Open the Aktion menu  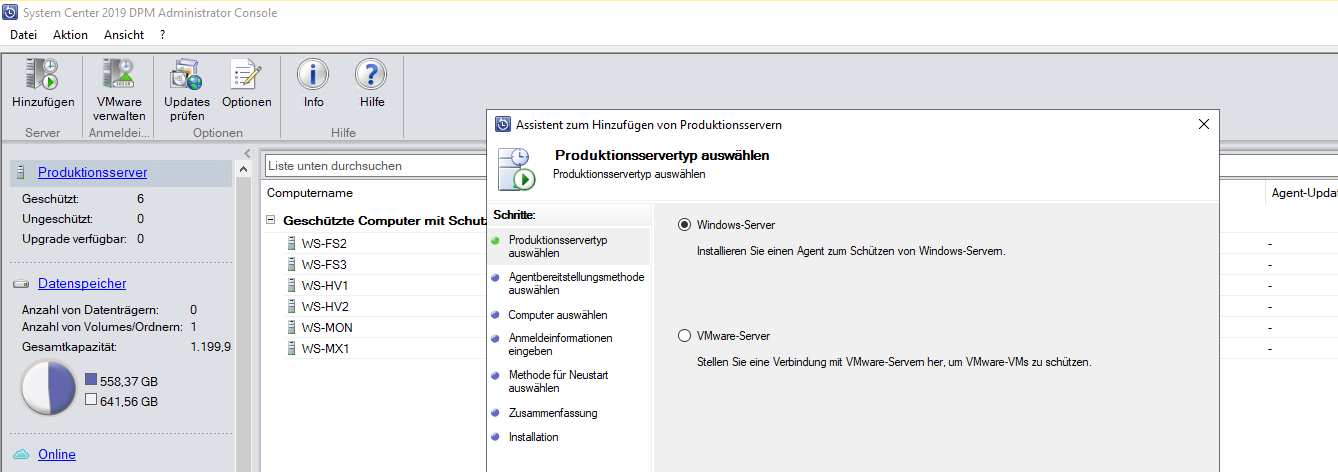click(71, 35)
